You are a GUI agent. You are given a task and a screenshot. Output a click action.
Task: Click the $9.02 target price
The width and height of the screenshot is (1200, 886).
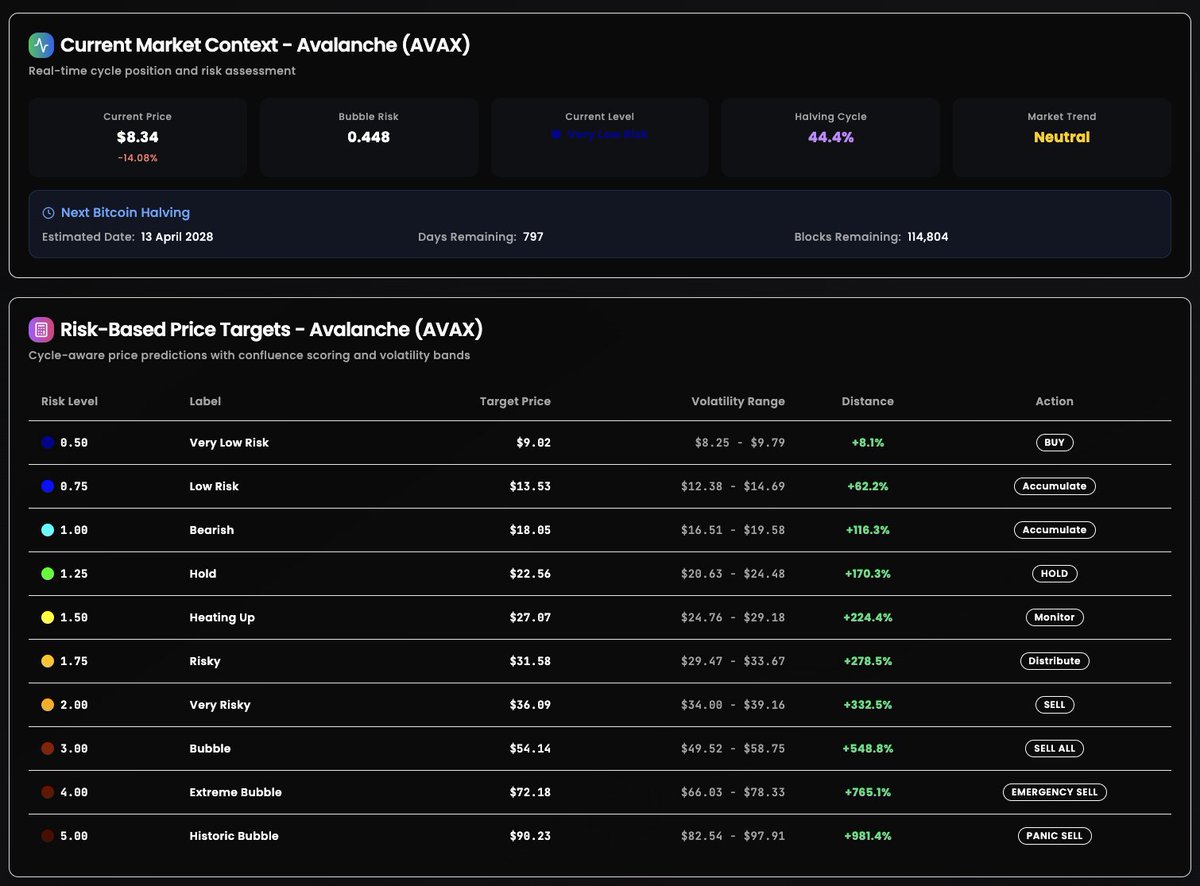point(533,442)
